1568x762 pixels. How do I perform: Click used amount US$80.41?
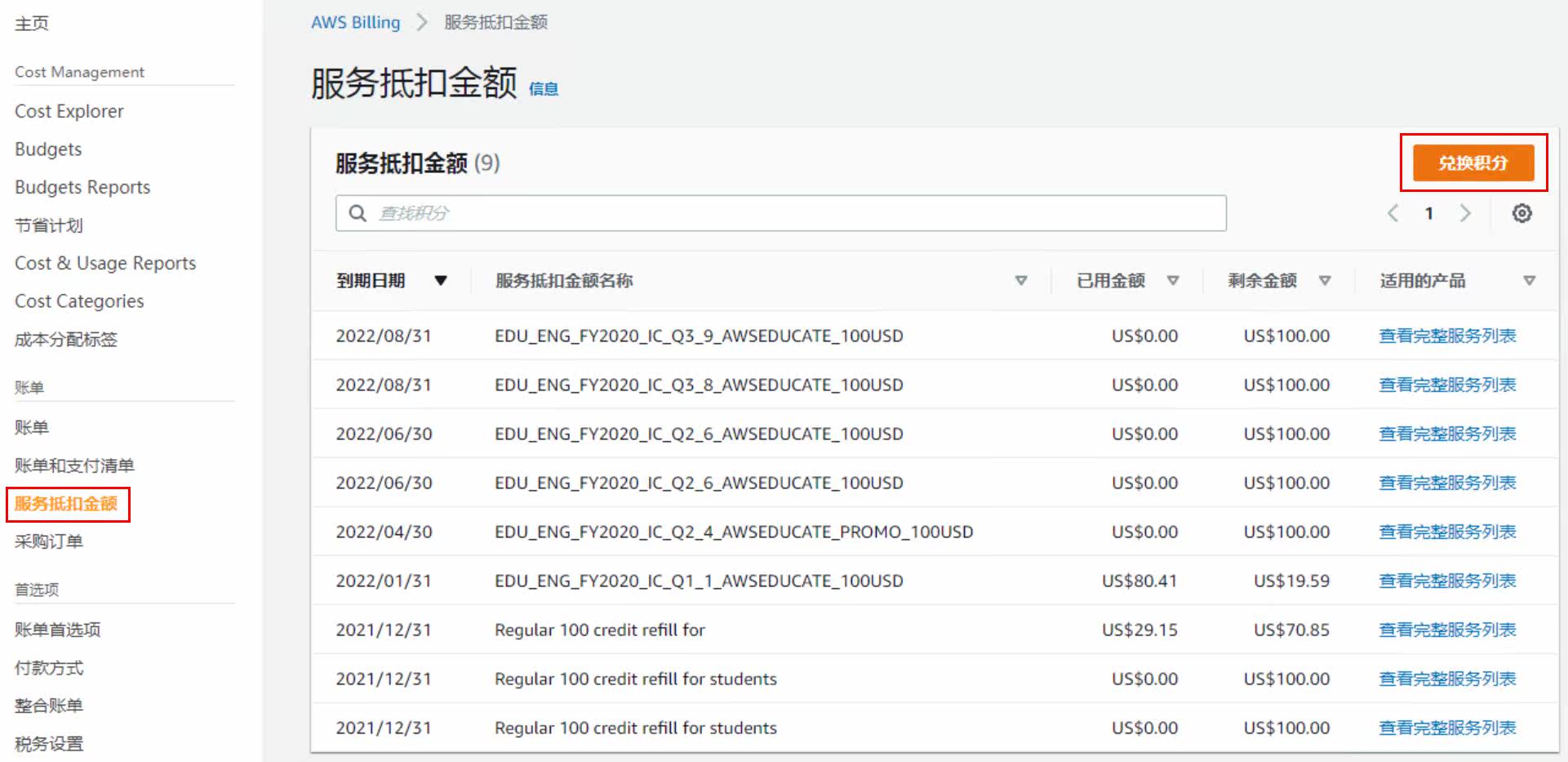coord(1139,581)
